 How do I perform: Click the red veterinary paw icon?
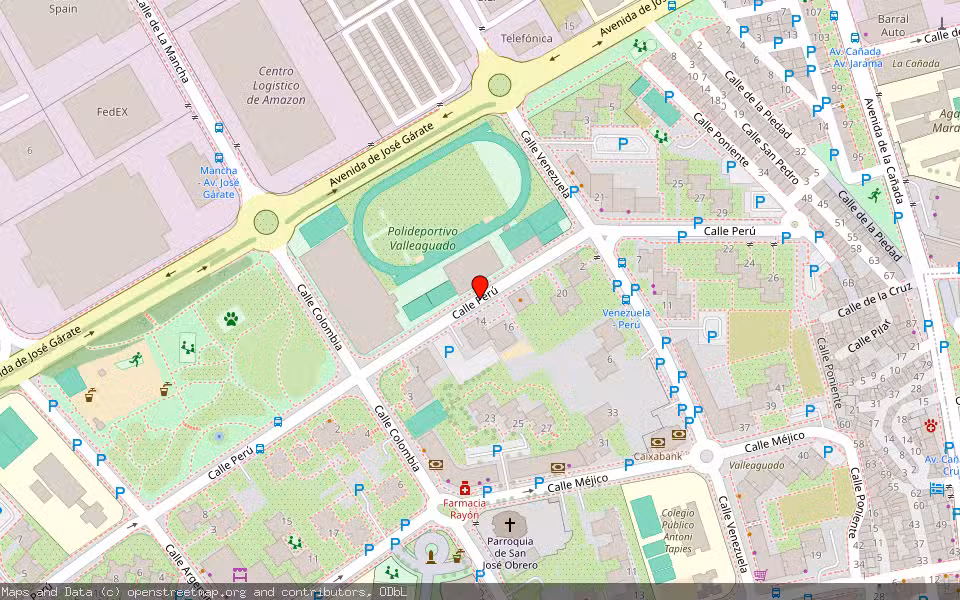[931, 425]
